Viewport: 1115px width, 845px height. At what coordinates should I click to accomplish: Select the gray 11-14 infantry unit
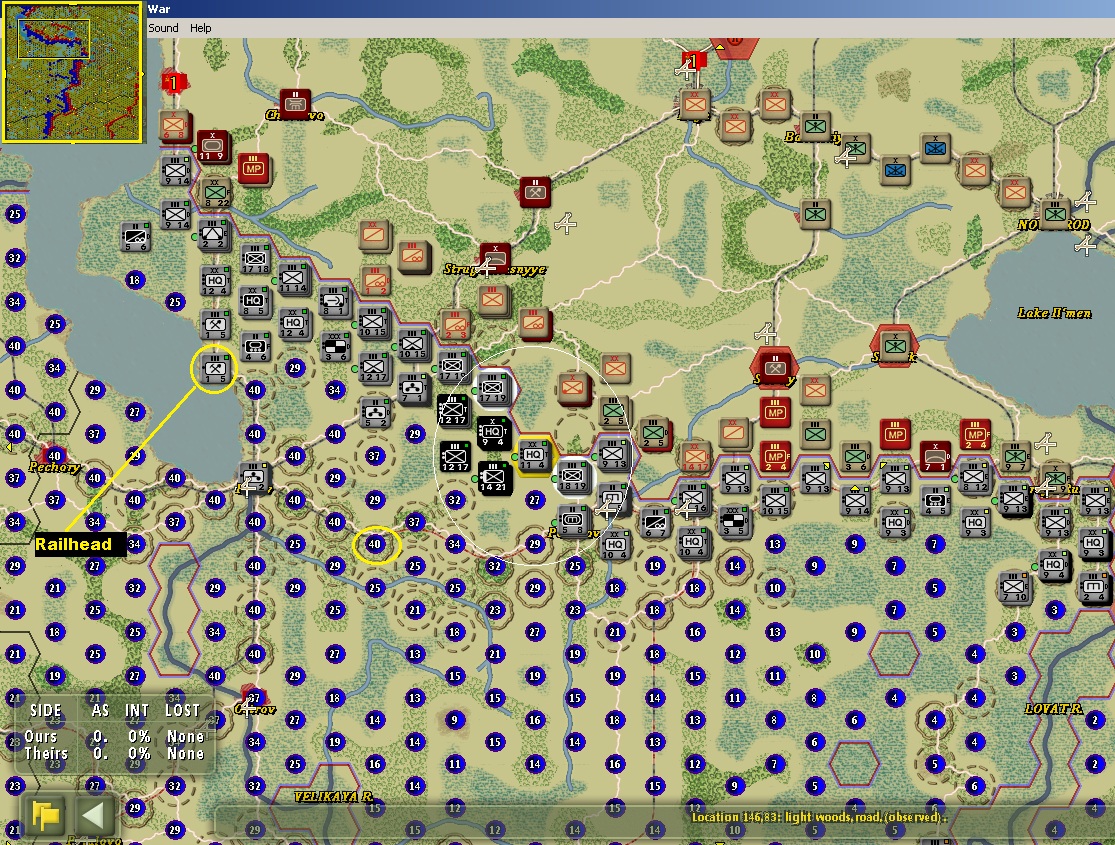pos(292,278)
